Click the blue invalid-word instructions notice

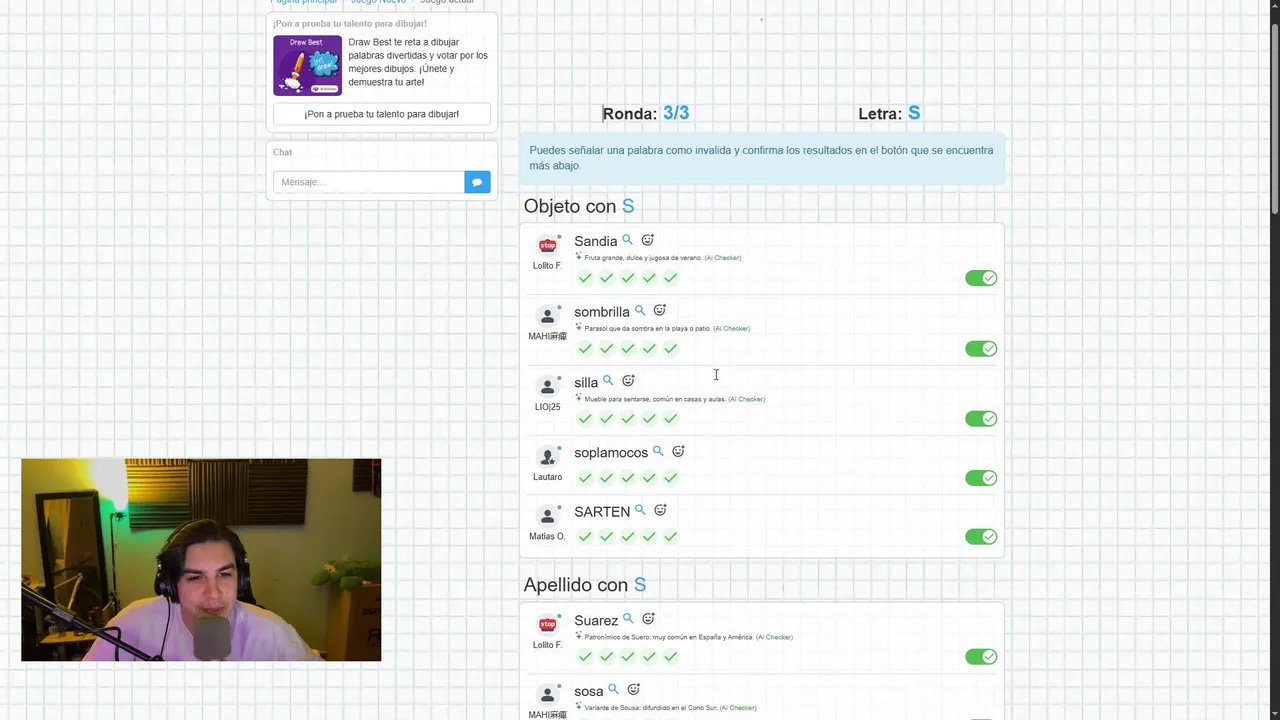click(762, 158)
